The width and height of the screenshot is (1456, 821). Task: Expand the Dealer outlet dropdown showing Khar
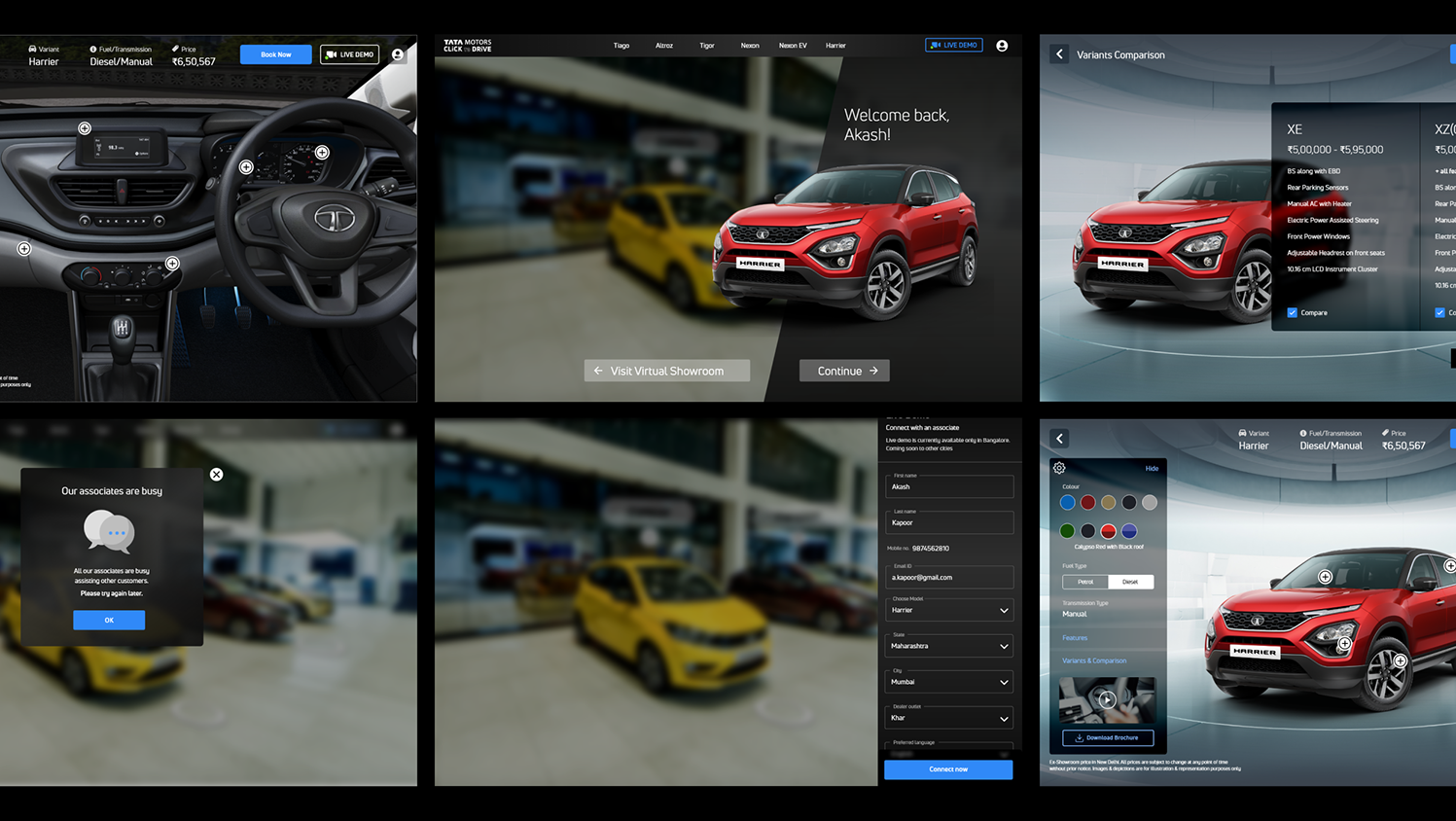[949, 718]
